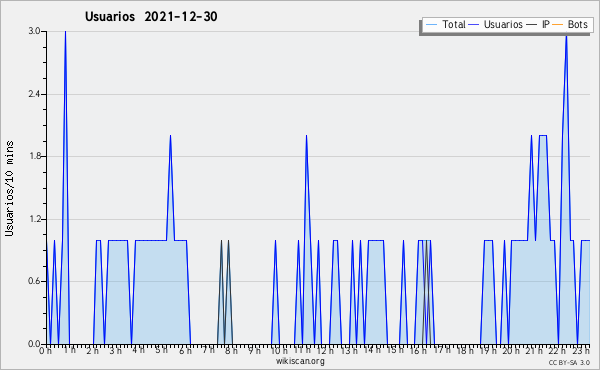Select the Total legend label

point(454,24)
